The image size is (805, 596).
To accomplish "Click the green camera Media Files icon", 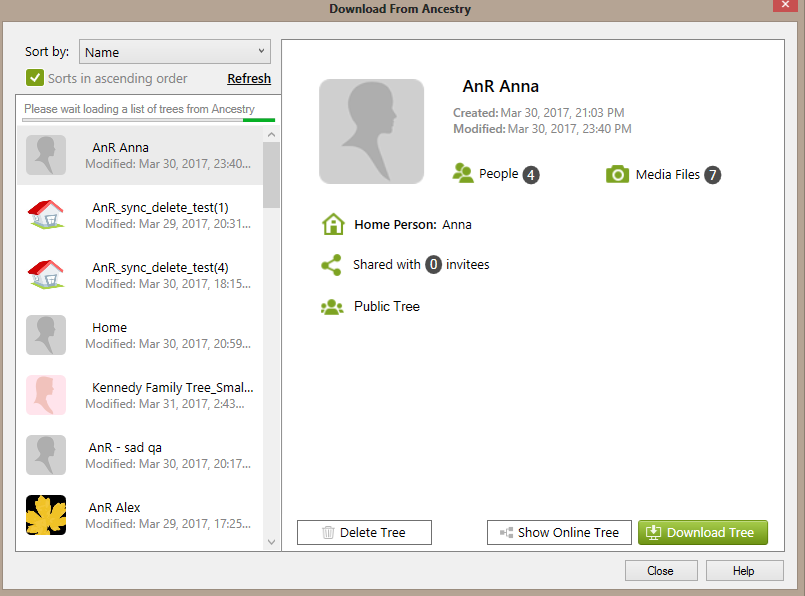I will 618,175.
